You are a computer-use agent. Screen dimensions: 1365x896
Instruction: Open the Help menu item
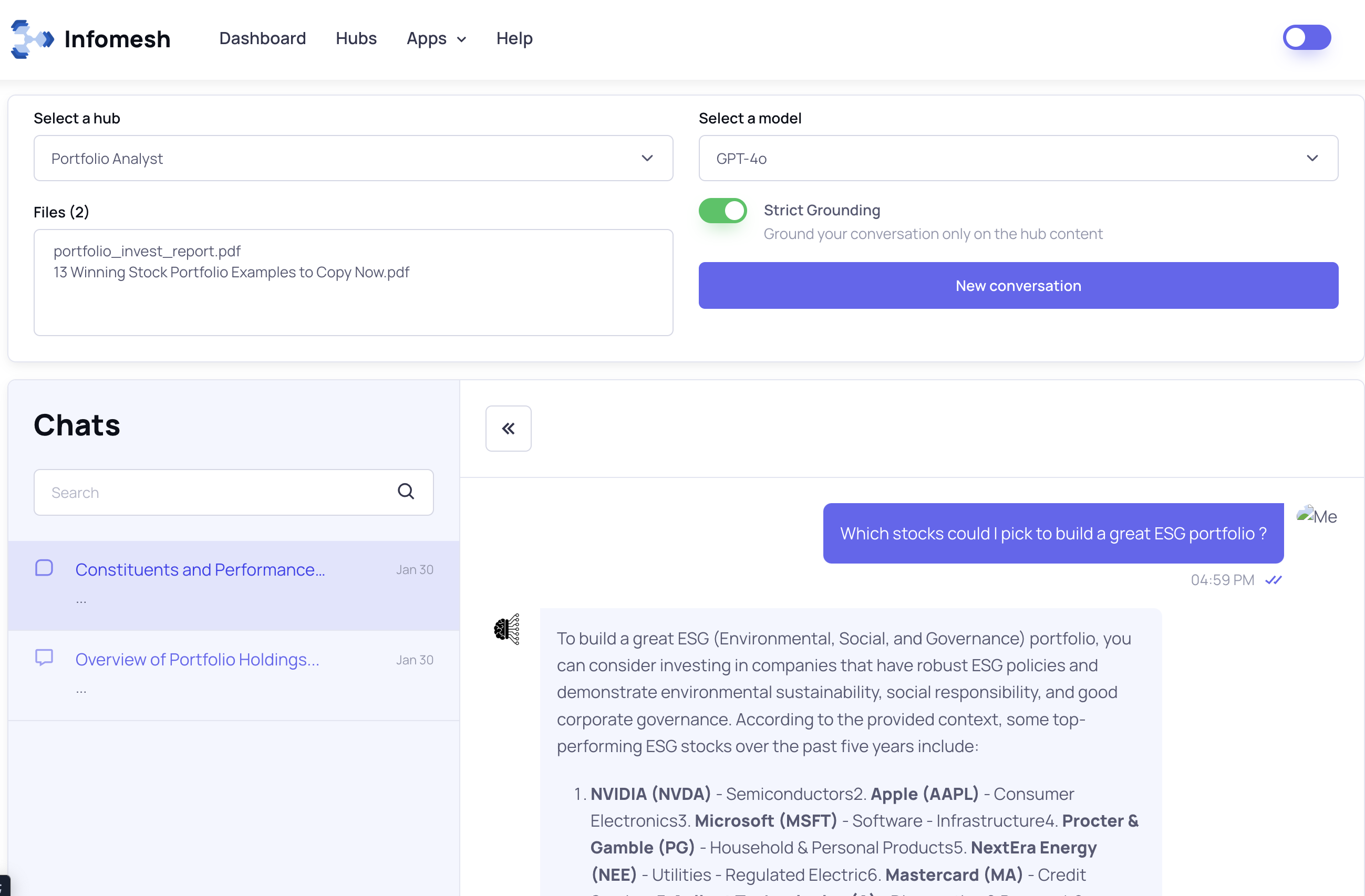(x=514, y=38)
